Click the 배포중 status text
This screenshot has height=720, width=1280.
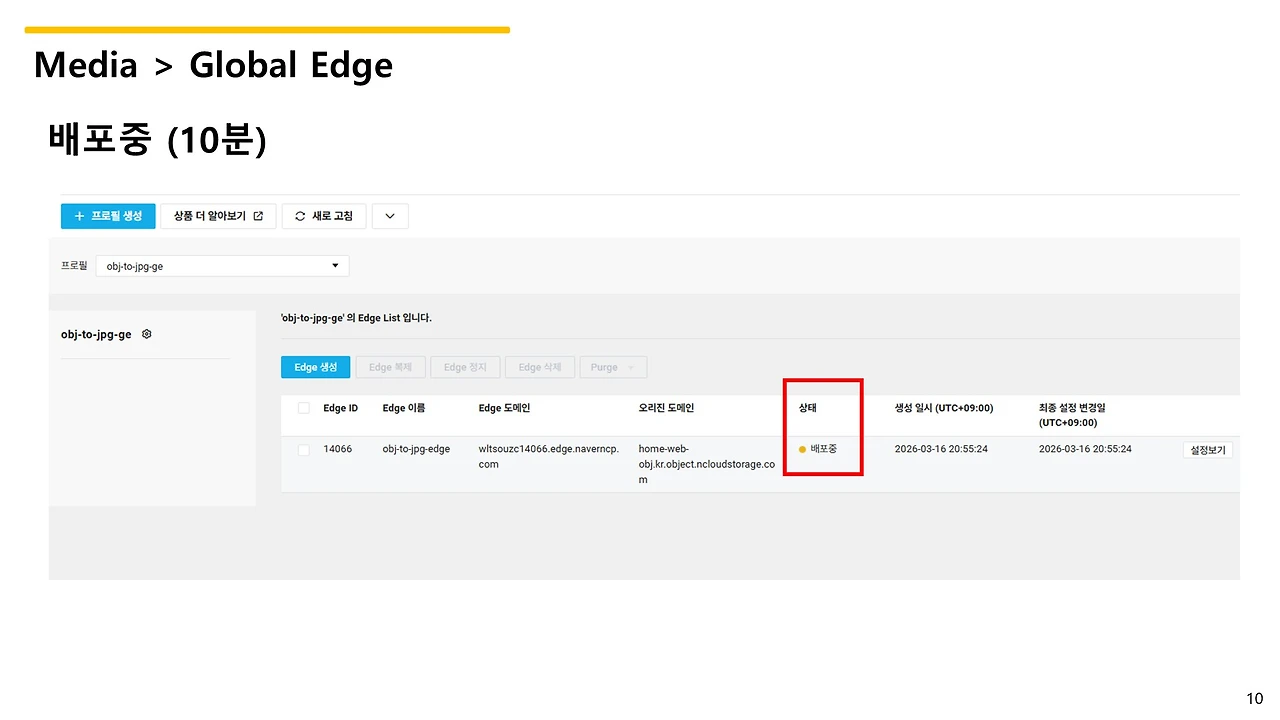(x=824, y=449)
